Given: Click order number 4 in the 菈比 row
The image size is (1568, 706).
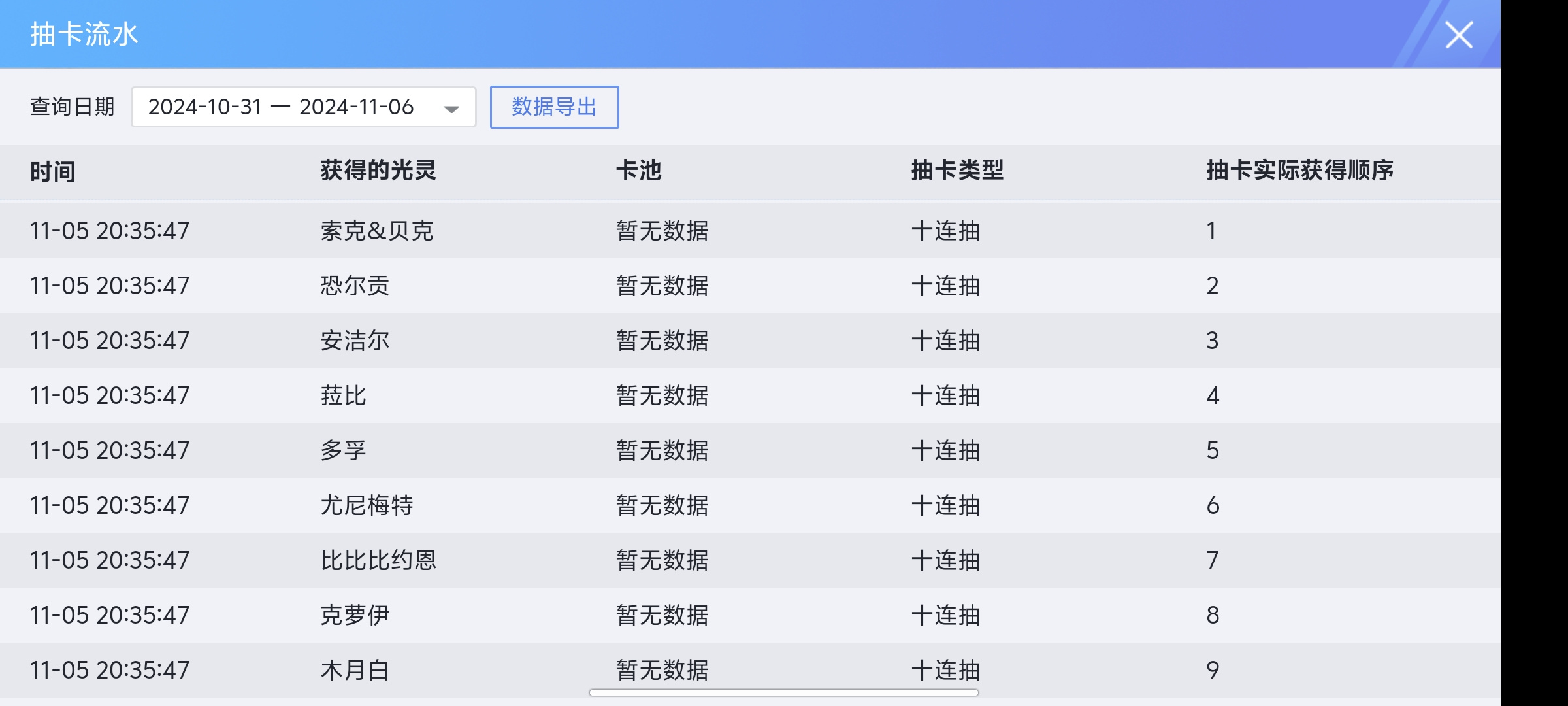Looking at the screenshot, I should [1213, 395].
